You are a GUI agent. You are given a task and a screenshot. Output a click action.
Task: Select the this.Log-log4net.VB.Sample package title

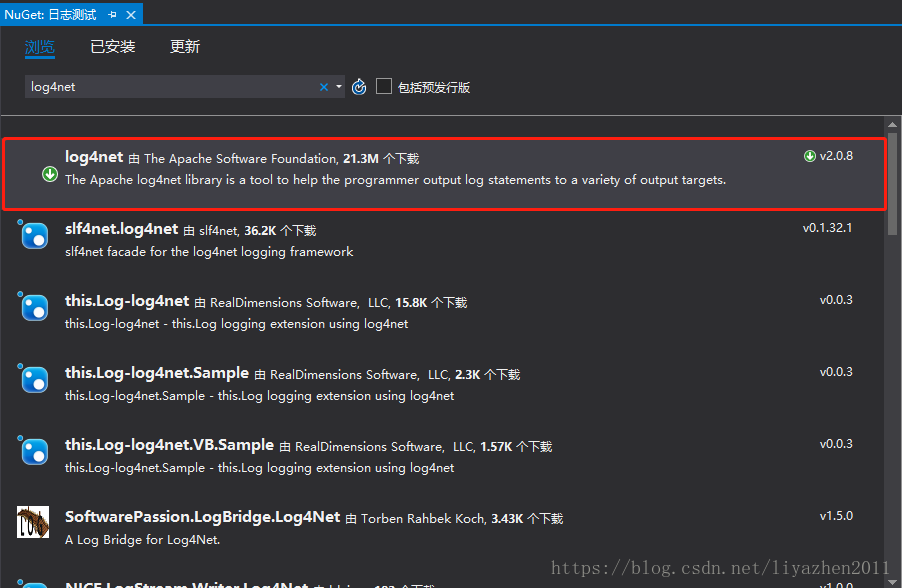coord(170,445)
